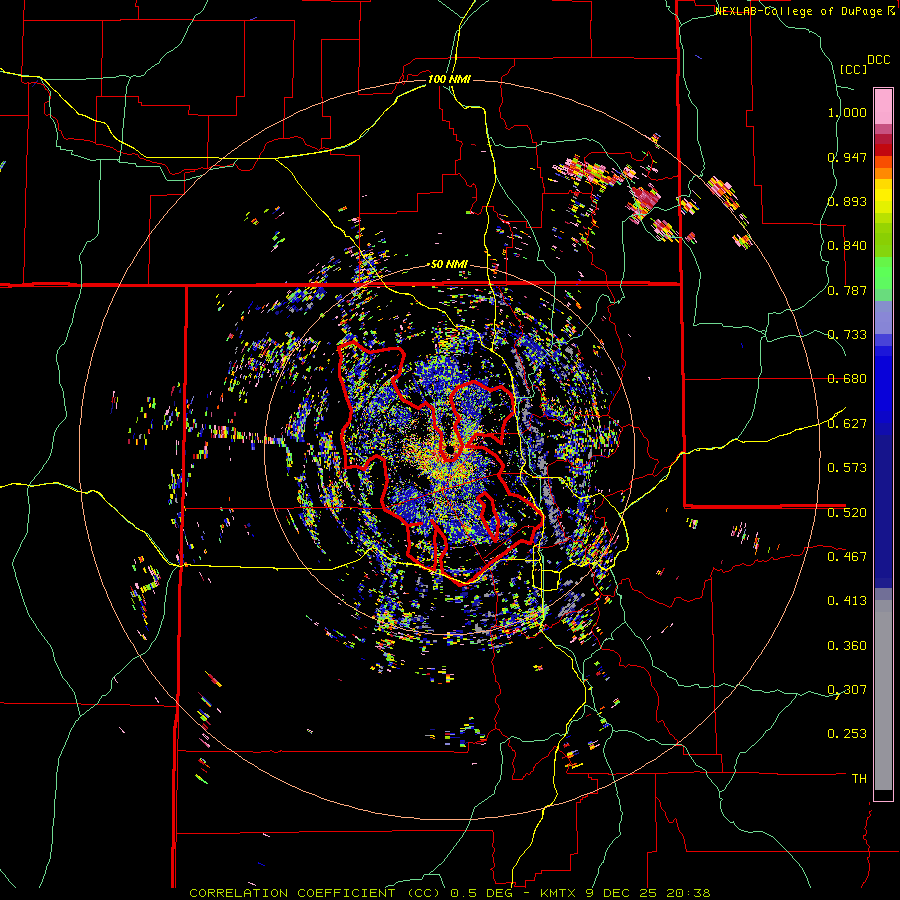Pick the pink swatch beside 1.000
The image size is (900, 900).
click(883, 107)
